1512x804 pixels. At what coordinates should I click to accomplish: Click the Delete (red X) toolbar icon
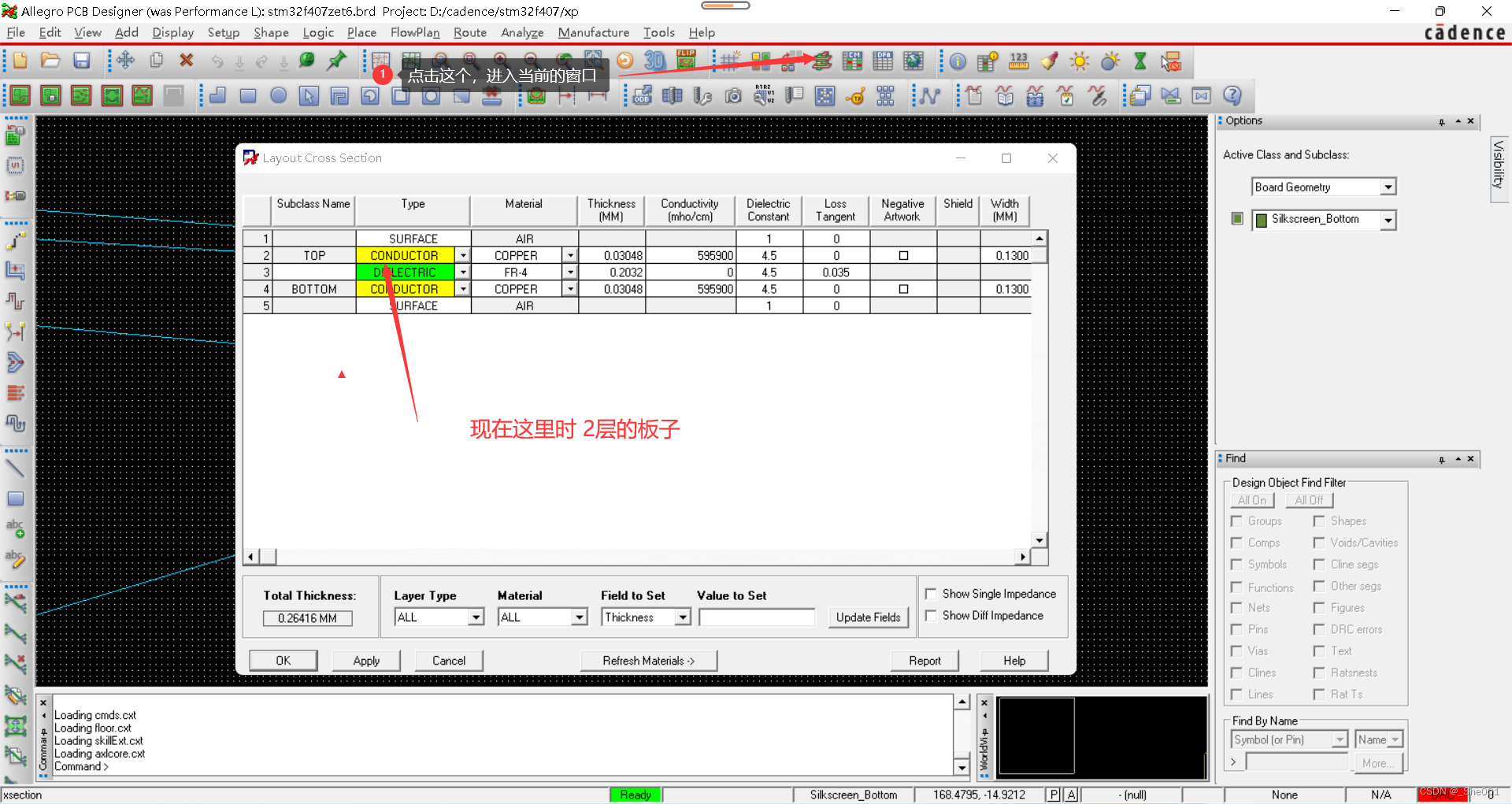pos(187,61)
